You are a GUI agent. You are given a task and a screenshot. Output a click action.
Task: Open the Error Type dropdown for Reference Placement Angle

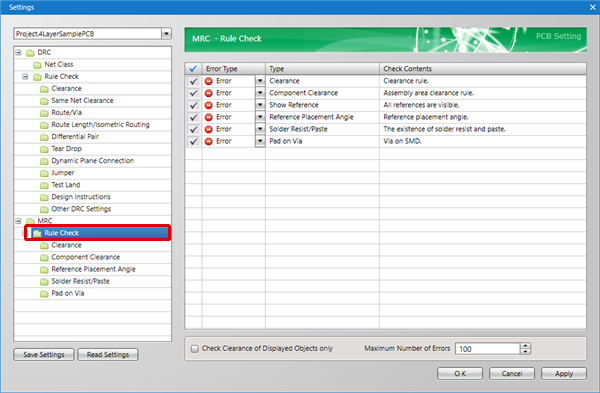pos(260,117)
